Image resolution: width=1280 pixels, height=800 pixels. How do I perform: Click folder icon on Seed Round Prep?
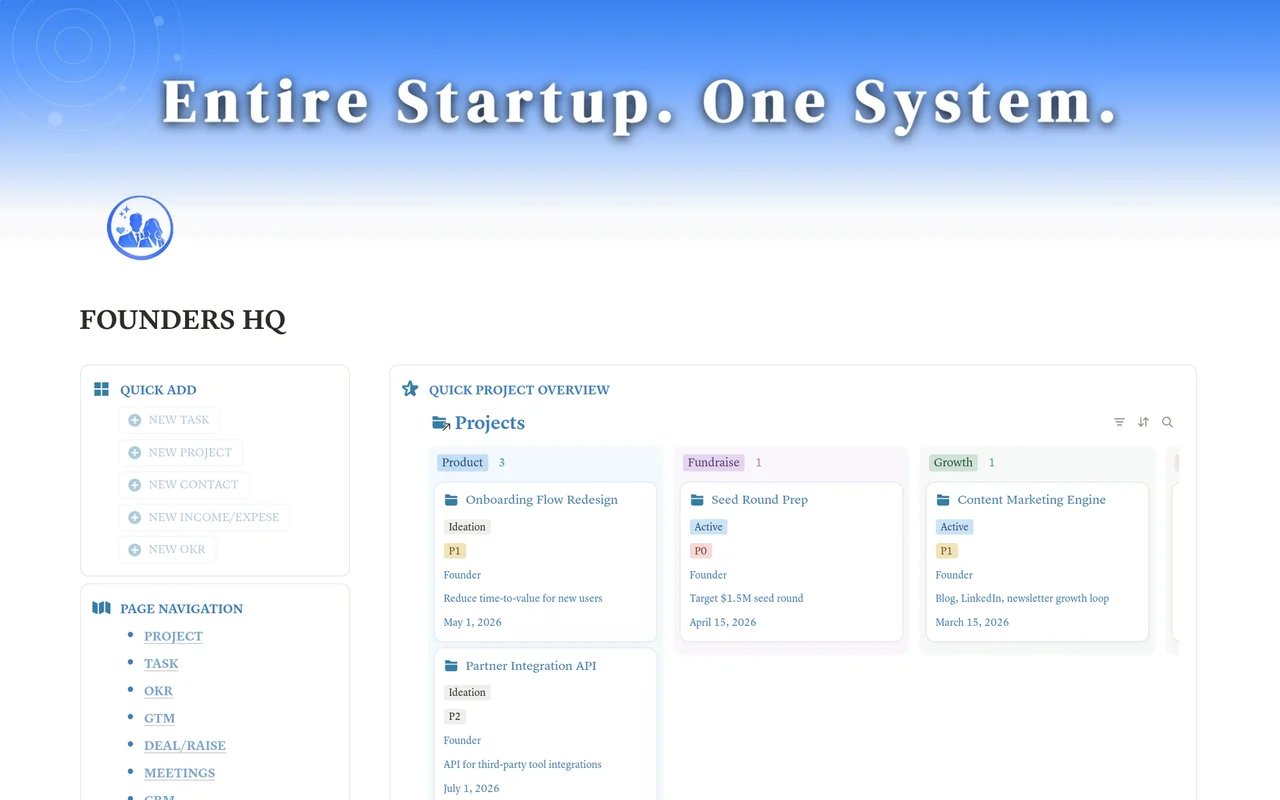pyautogui.click(x=697, y=500)
